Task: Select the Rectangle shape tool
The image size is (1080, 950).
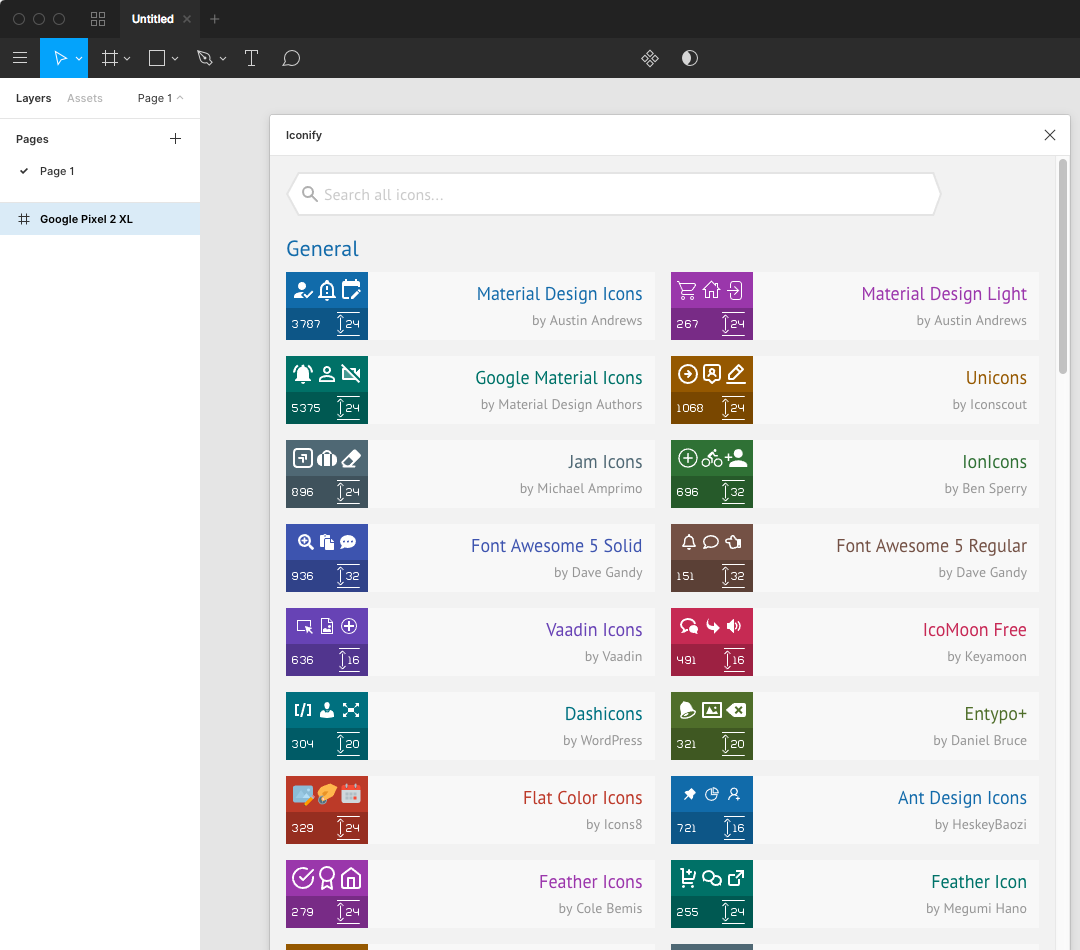Action: pos(157,58)
